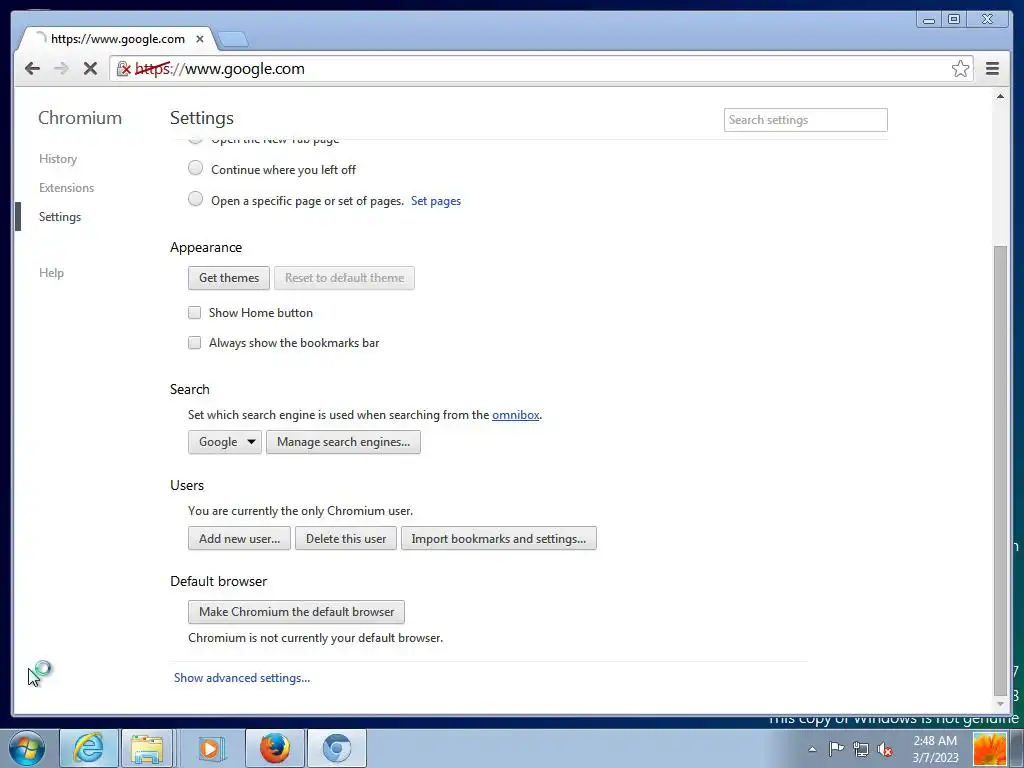Open the Chromium hamburger menu
This screenshot has width=1024, height=768.
[x=992, y=69]
